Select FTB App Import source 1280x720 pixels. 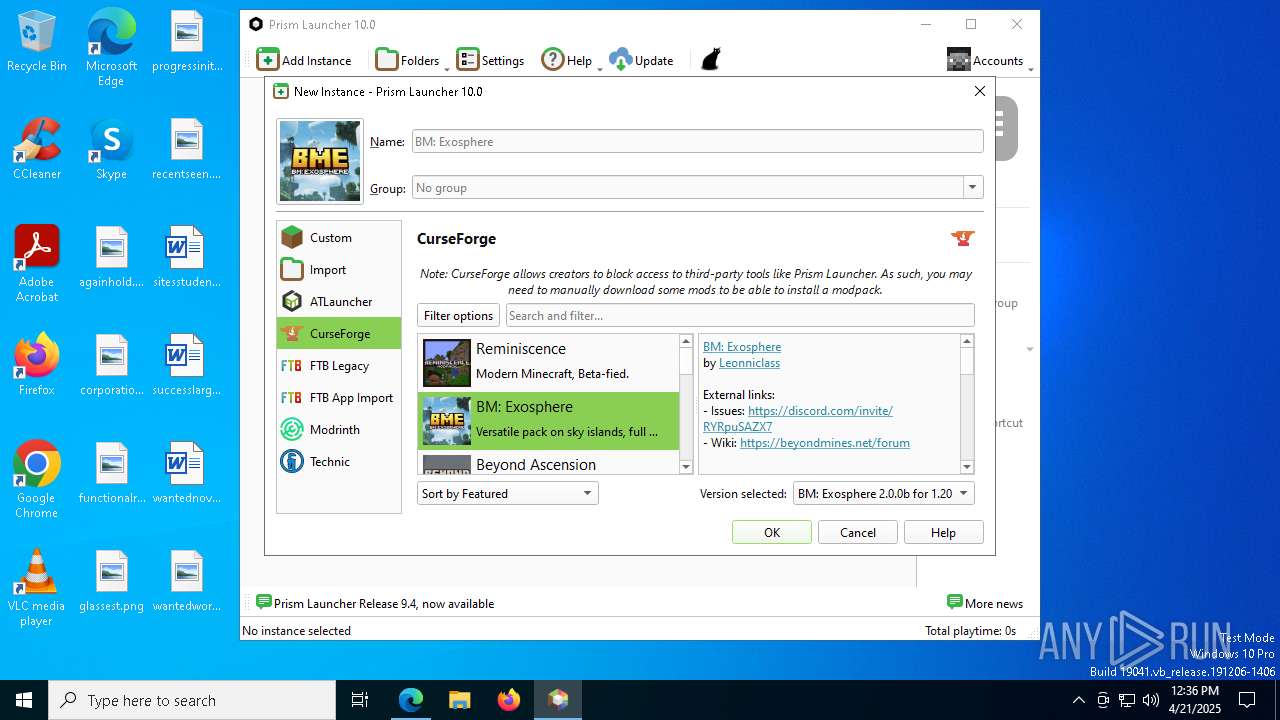[x=339, y=397]
